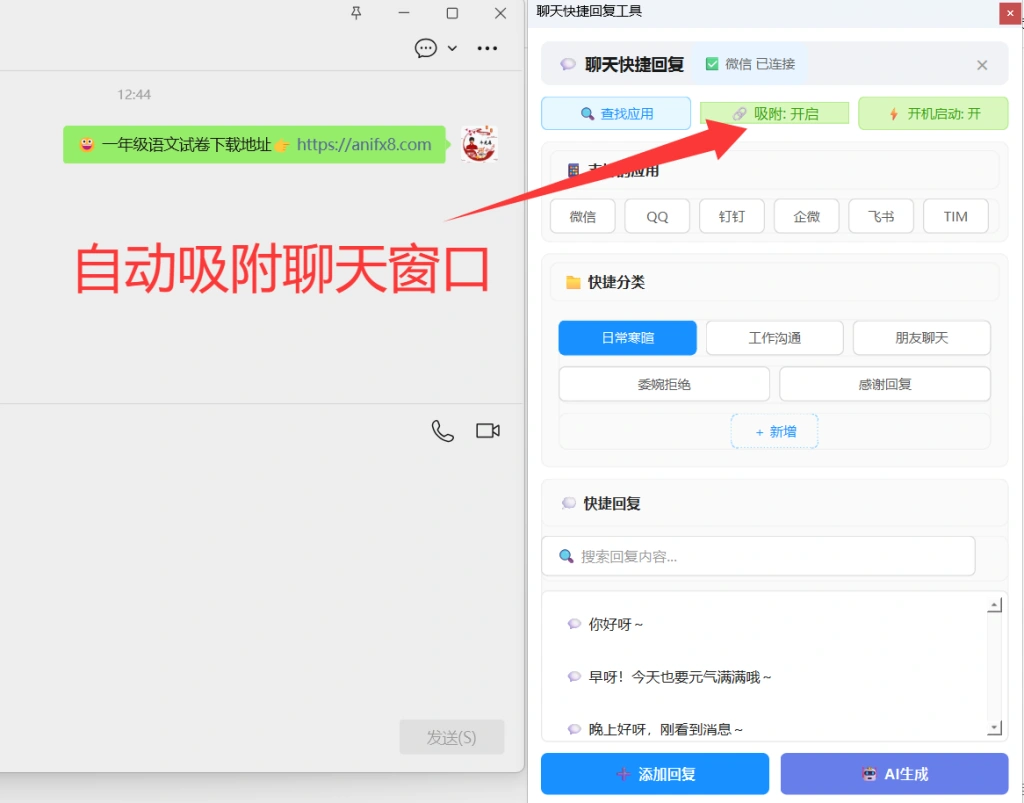Click the 添加回复 button at the bottom

(654, 773)
